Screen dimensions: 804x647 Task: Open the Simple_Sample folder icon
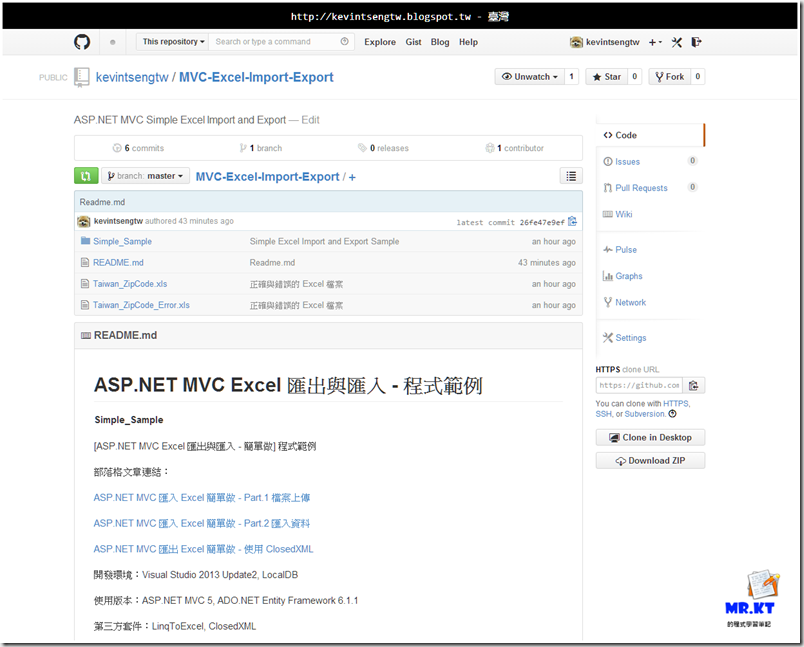pos(86,240)
